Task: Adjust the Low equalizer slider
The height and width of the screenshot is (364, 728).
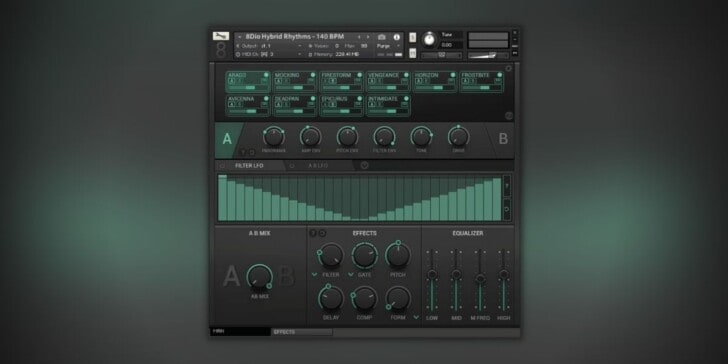Action: click(x=432, y=274)
